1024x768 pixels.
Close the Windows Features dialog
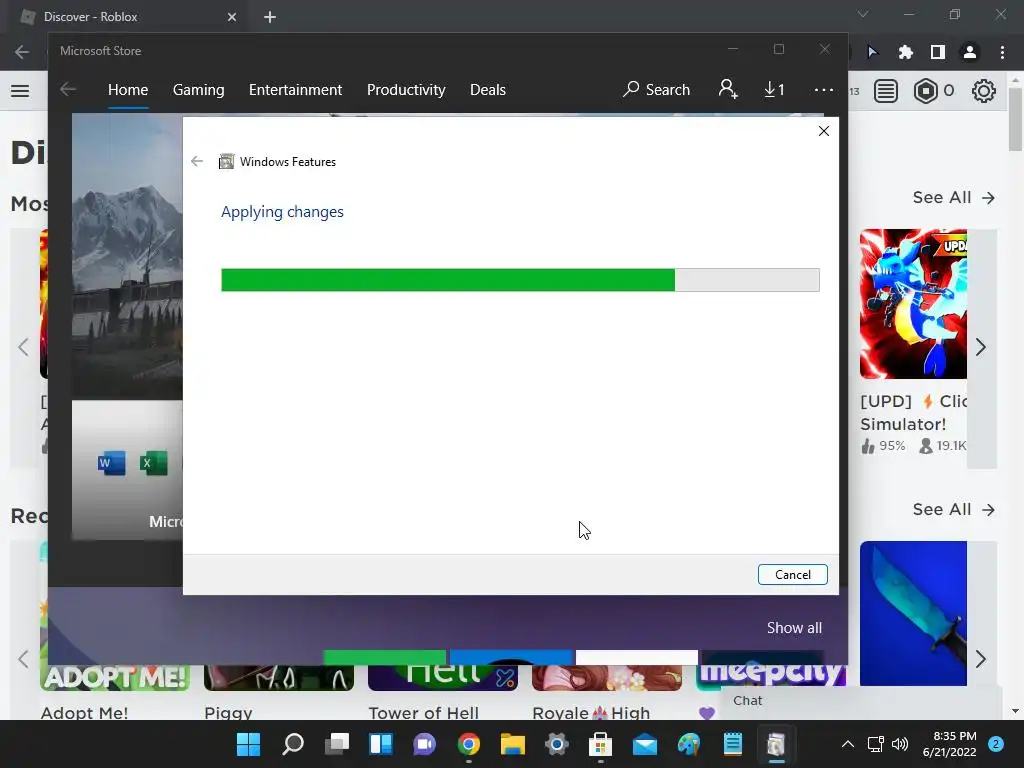pyautogui.click(x=824, y=131)
